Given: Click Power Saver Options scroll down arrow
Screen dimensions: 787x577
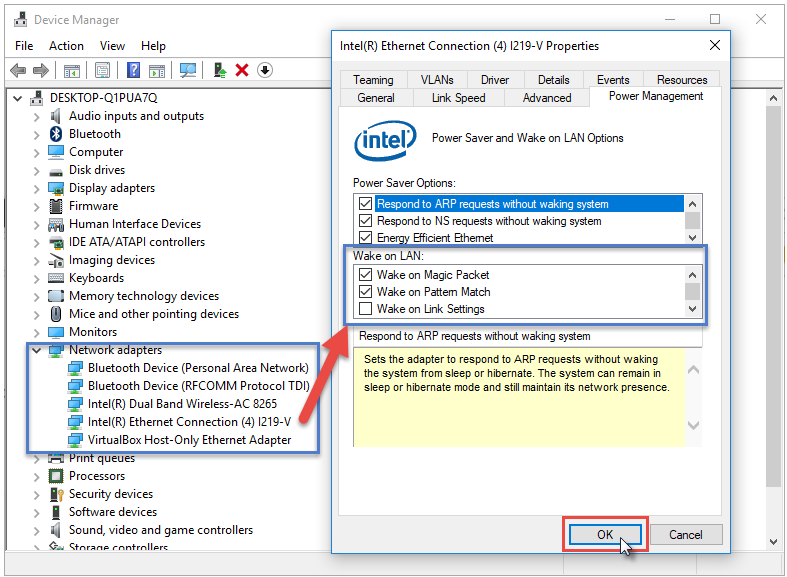Looking at the screenshot, I should click(693, 237).
